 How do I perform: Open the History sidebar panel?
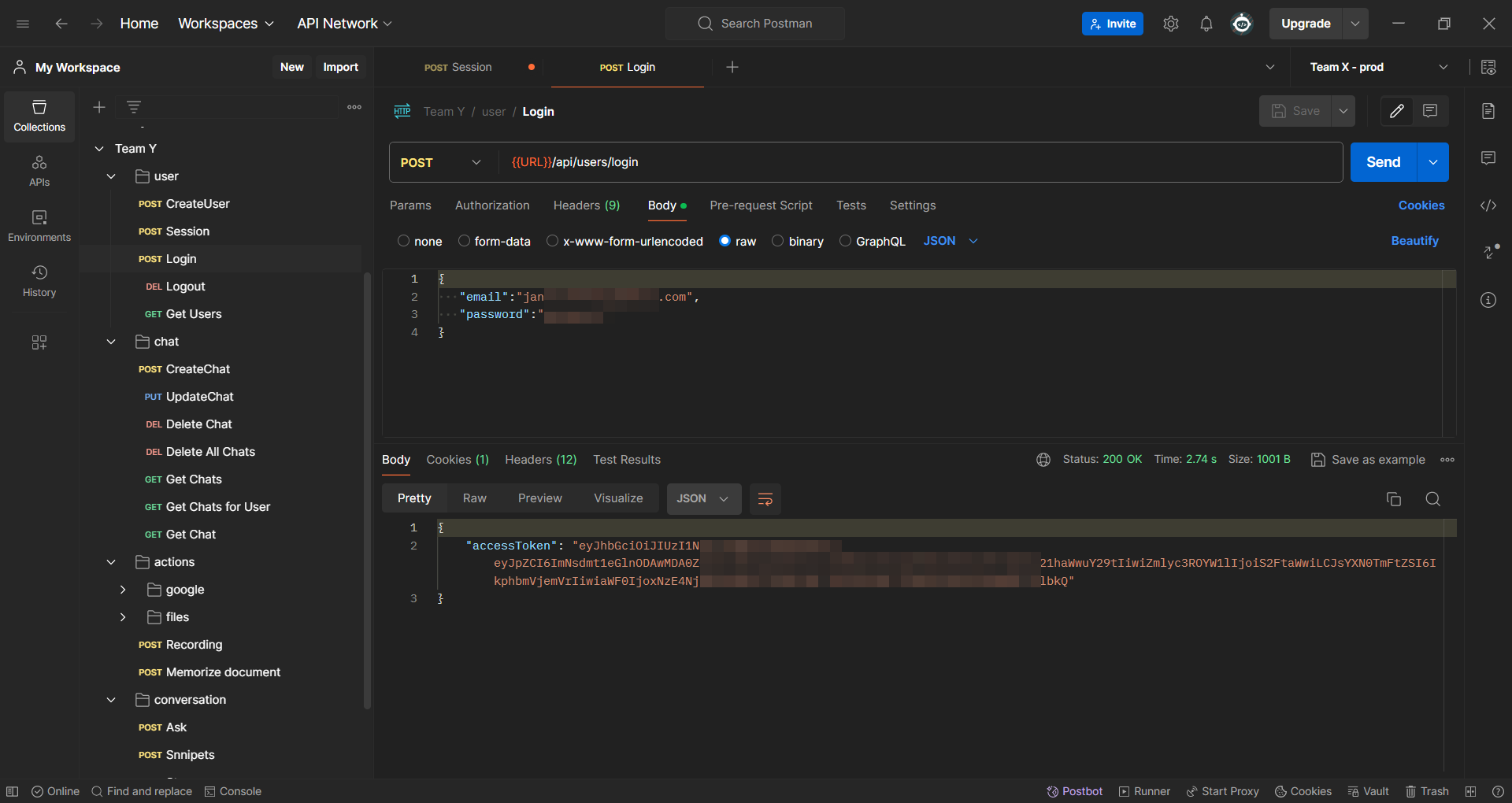(x=39, y=280)
